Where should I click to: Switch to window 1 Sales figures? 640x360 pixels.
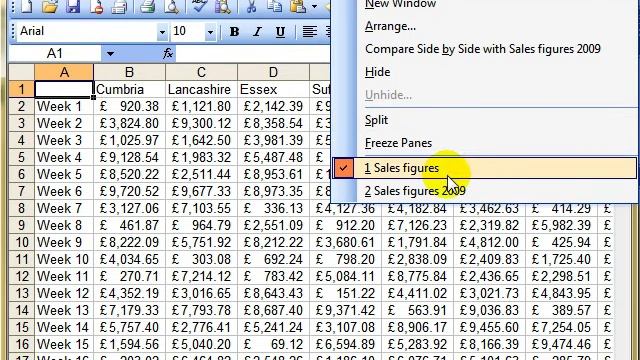coord(484,168)
